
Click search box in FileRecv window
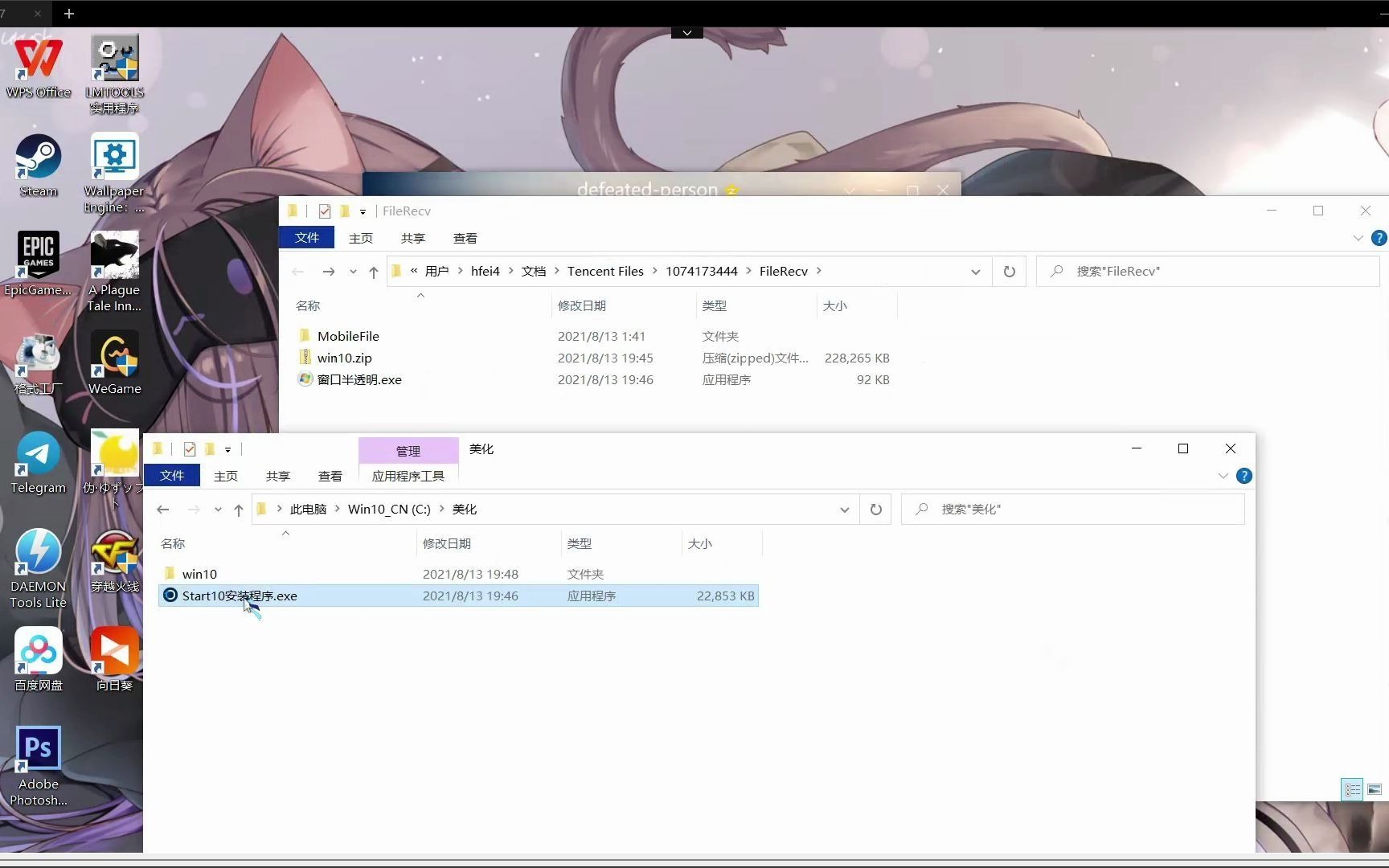coord(1208,272)
